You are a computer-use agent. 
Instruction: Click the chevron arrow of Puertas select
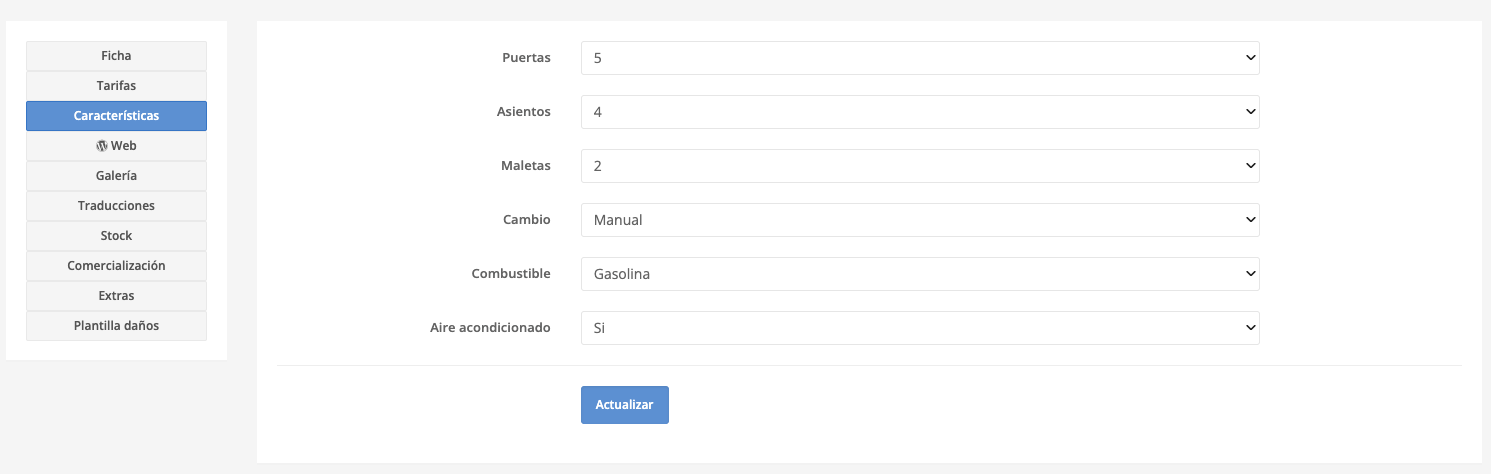tap(1250, 58)
